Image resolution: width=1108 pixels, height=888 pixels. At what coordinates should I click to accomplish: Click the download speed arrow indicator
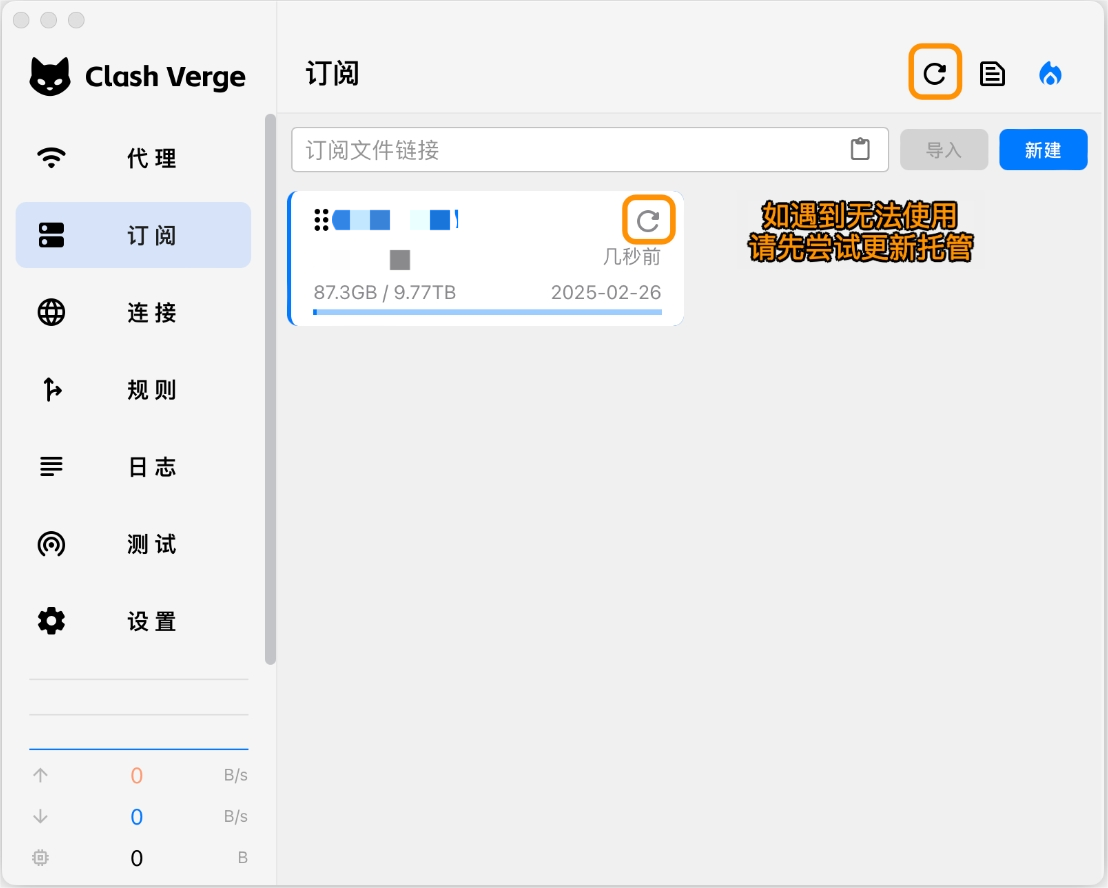click(40, 816)
